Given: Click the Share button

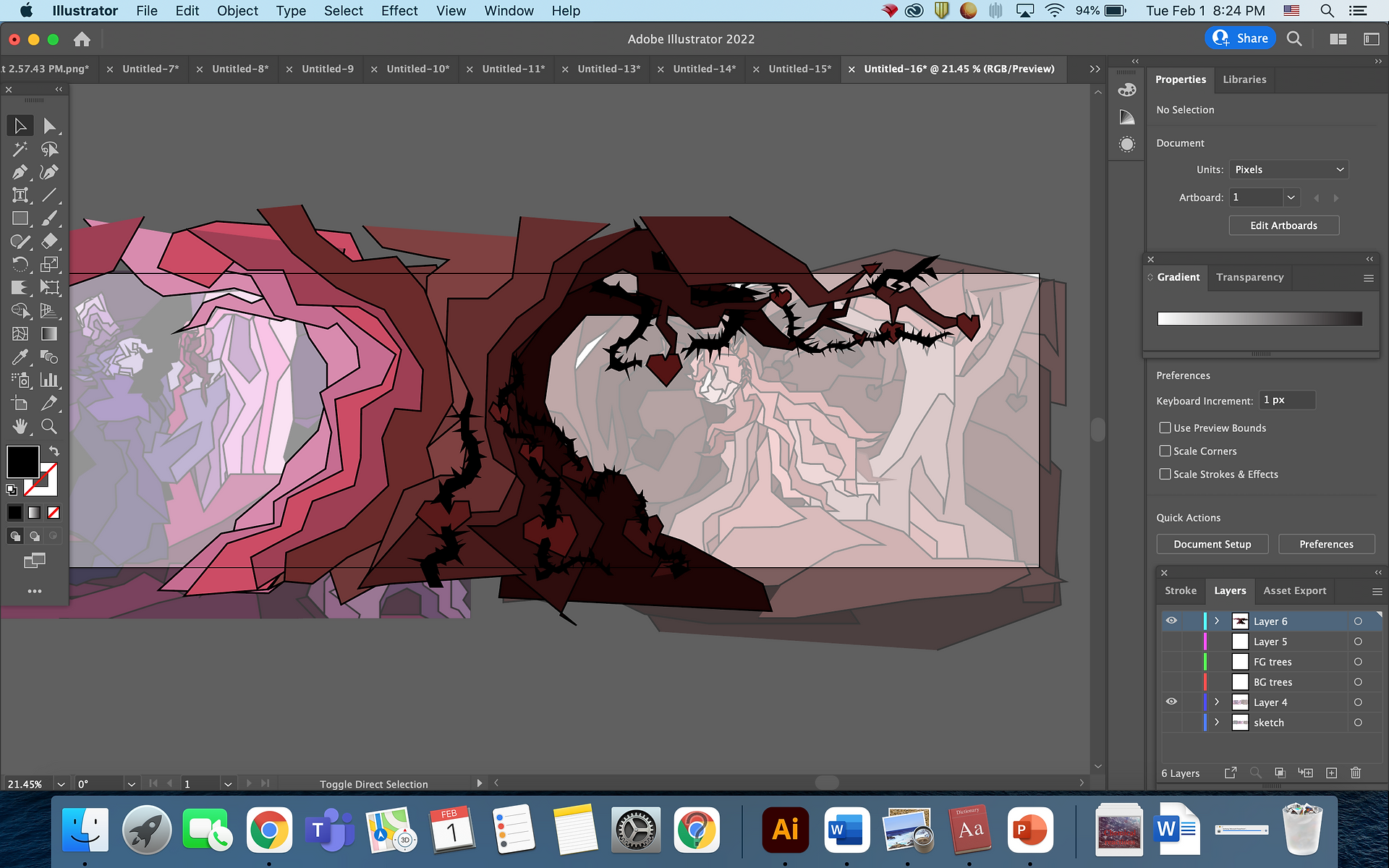Looking at the screenshot, I should [1241, 38].
